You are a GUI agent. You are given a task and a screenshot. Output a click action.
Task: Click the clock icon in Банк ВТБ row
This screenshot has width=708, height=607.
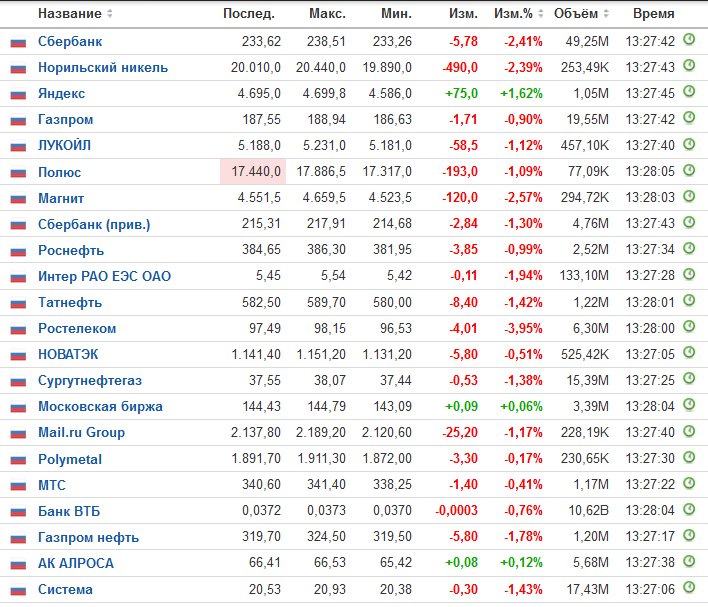pyautogui.click(x=689, y=509)
